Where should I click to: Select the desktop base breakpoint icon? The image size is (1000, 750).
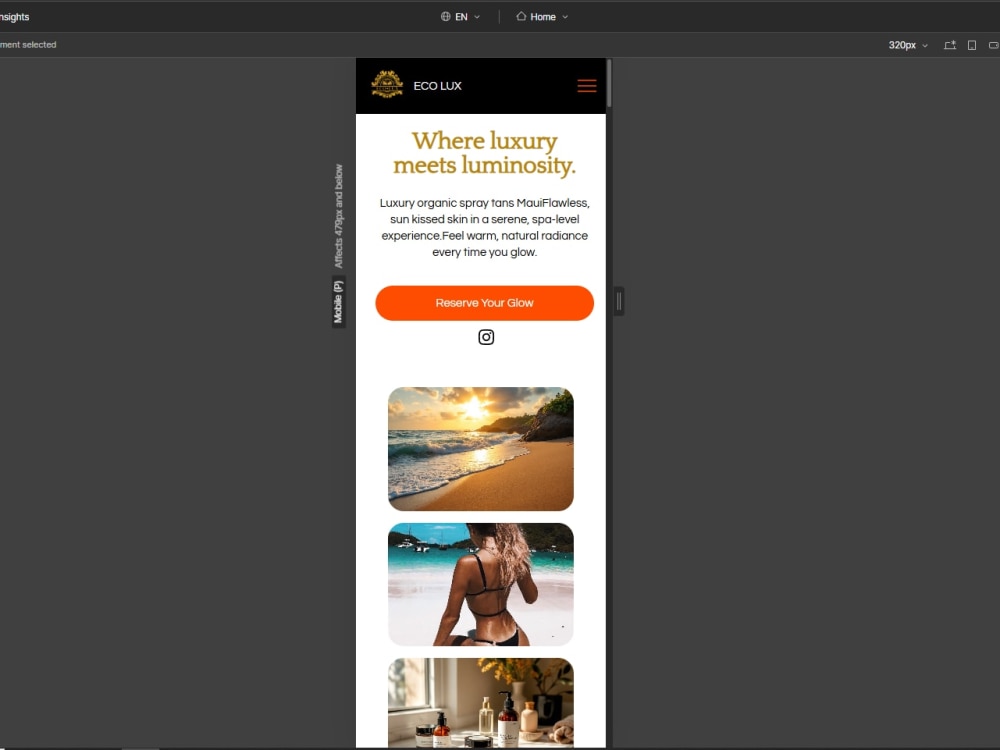coord(950,45)
